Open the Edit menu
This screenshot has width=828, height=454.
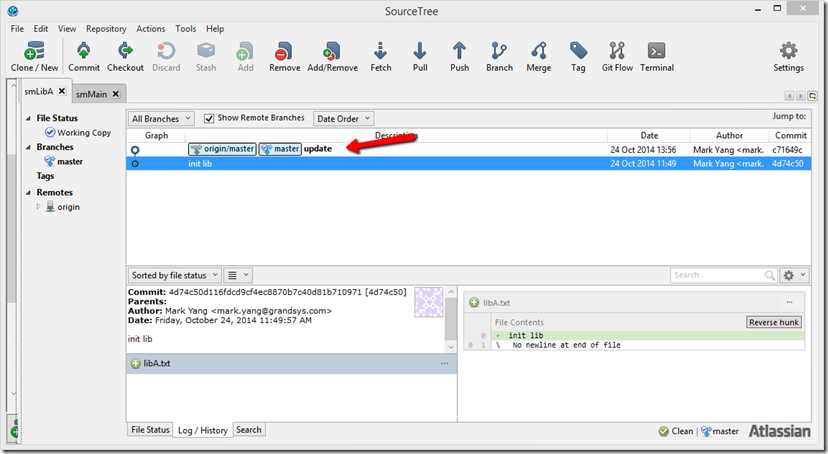pos(41,29)
